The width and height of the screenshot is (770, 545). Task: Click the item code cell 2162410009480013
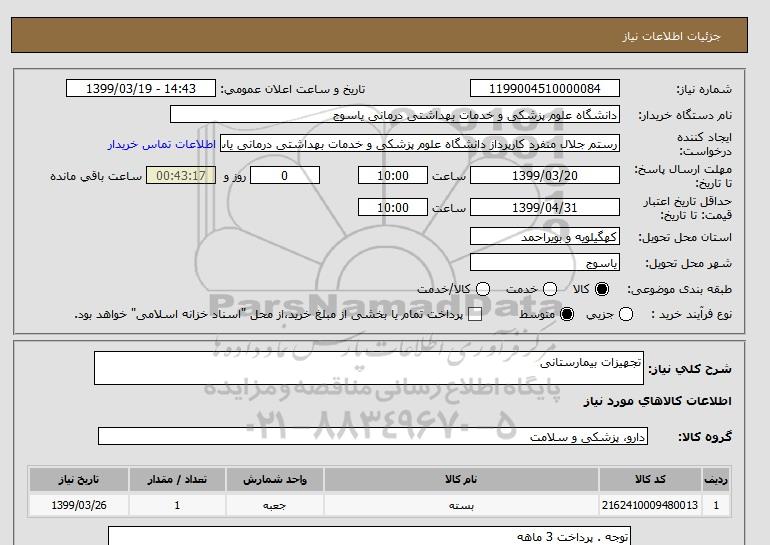tap(650, 505)
